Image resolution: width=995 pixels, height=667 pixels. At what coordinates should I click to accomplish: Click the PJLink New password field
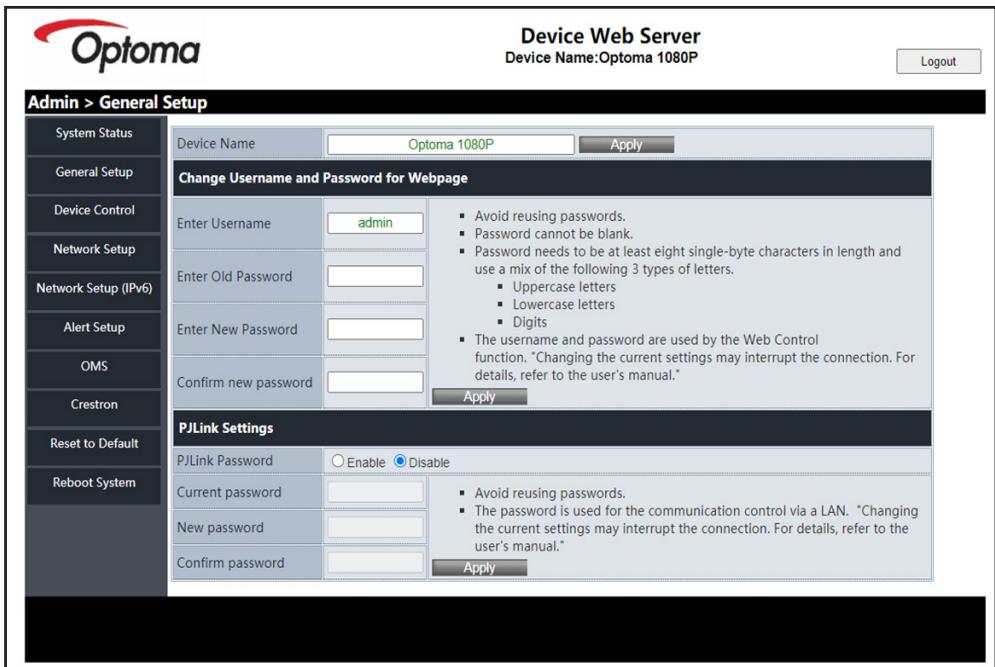tap(375, 527)
